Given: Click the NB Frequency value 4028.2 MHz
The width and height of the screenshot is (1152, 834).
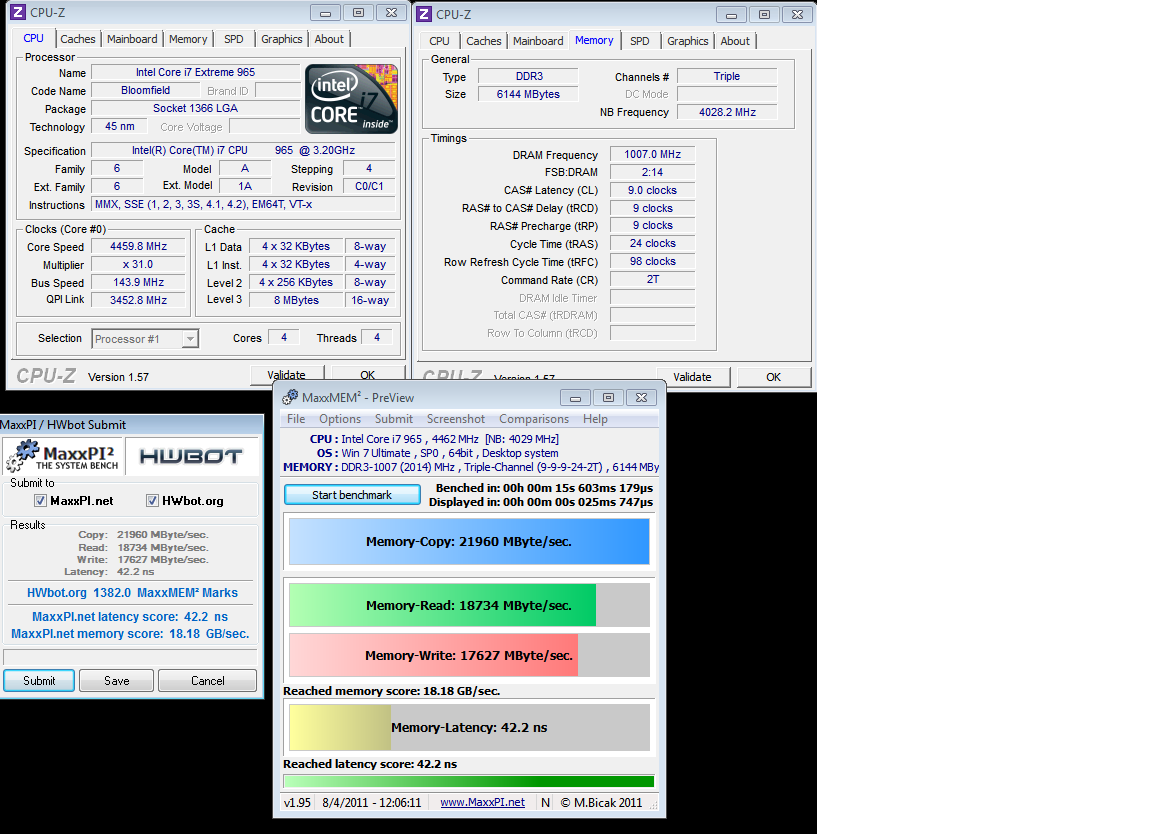Looking at the screenshot, I should click(727, 112).
